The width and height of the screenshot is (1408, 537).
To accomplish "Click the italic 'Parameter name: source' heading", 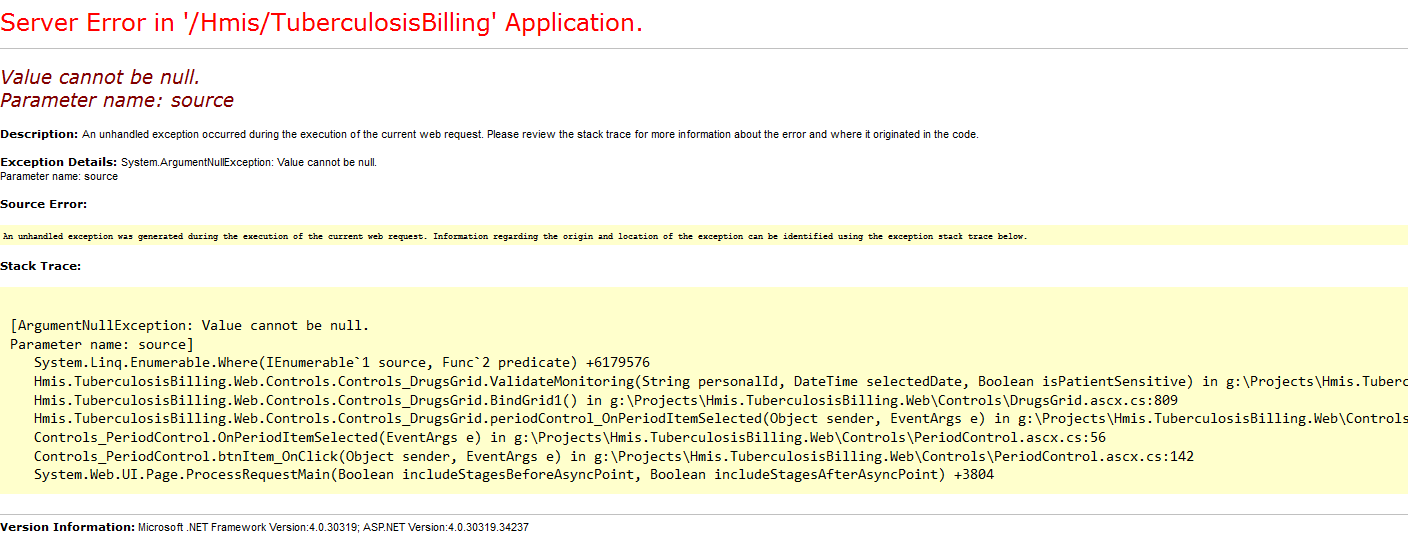I will tap(117, 100).
